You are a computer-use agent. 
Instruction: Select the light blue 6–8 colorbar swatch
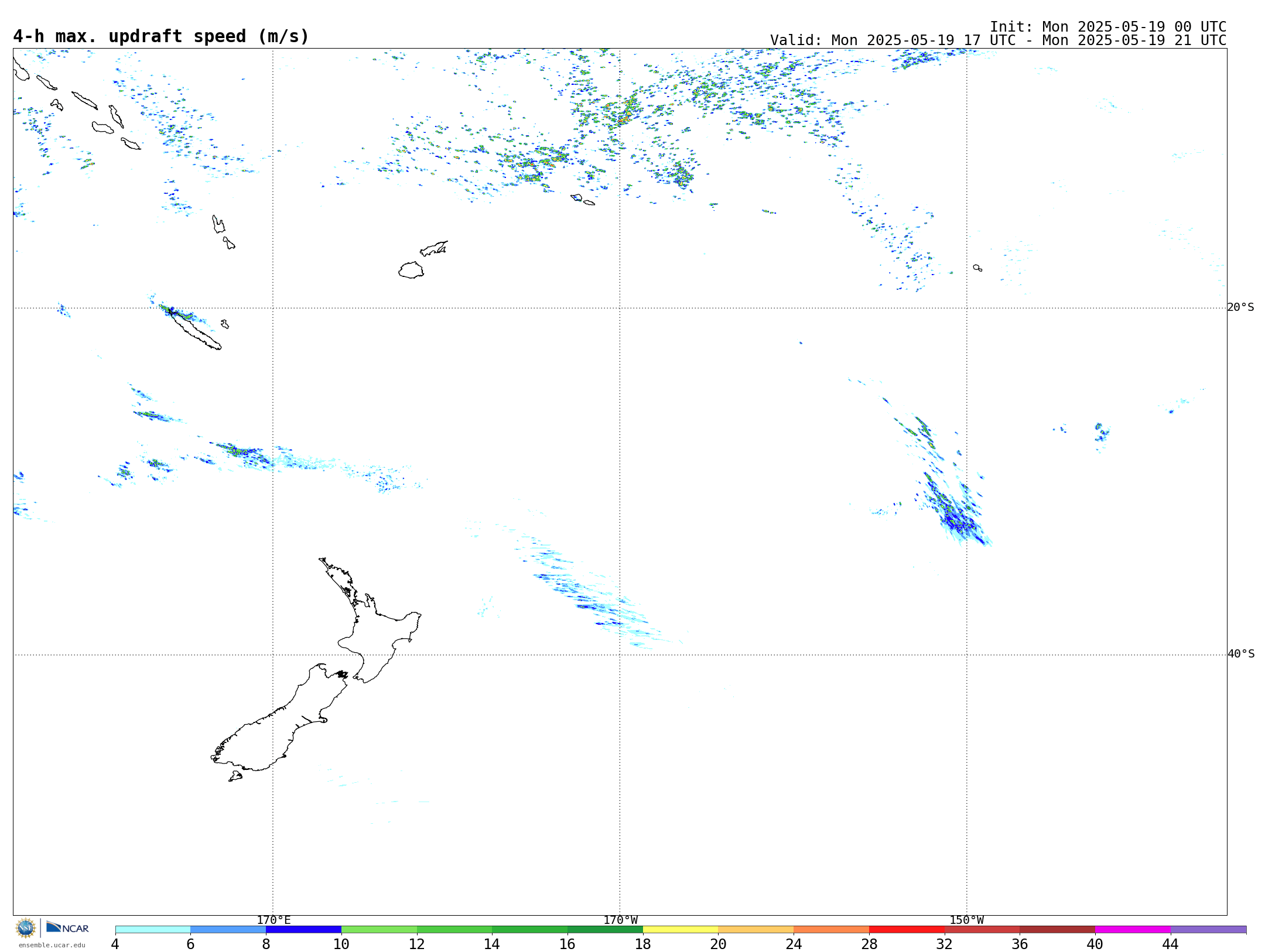pos(228,929)
